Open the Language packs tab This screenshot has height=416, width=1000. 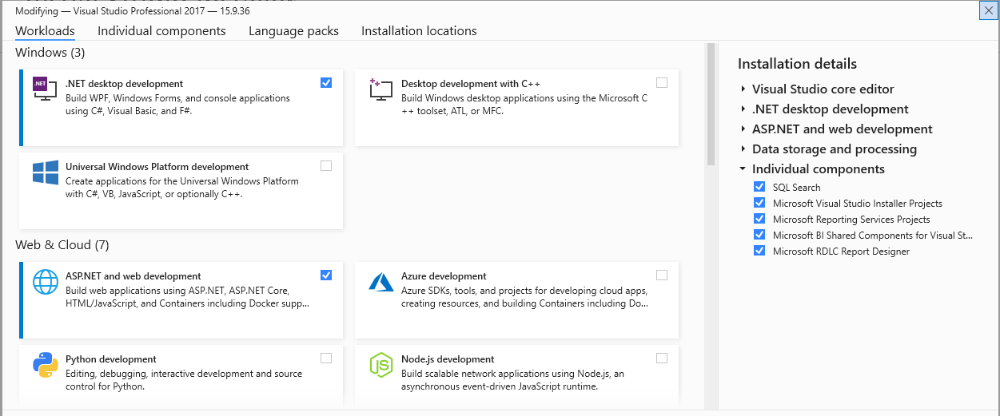[293, 31]
